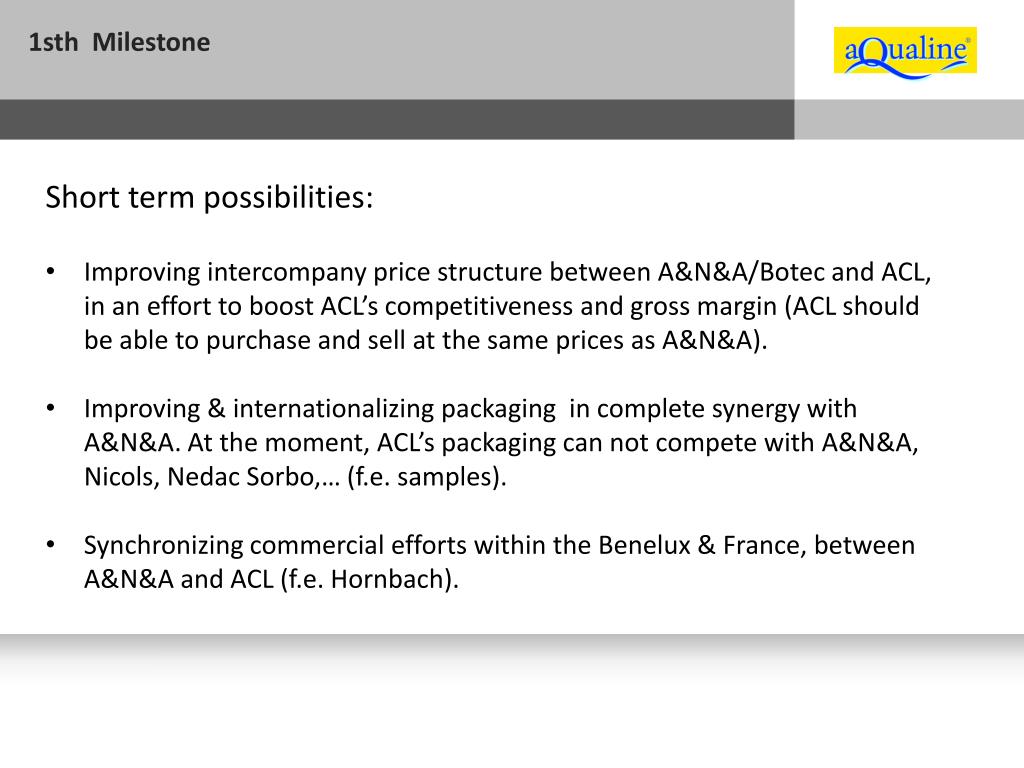
Task: Click the word 'internationalizing' in second bullet
Action: pyautogui.click(x=333, y=409)
